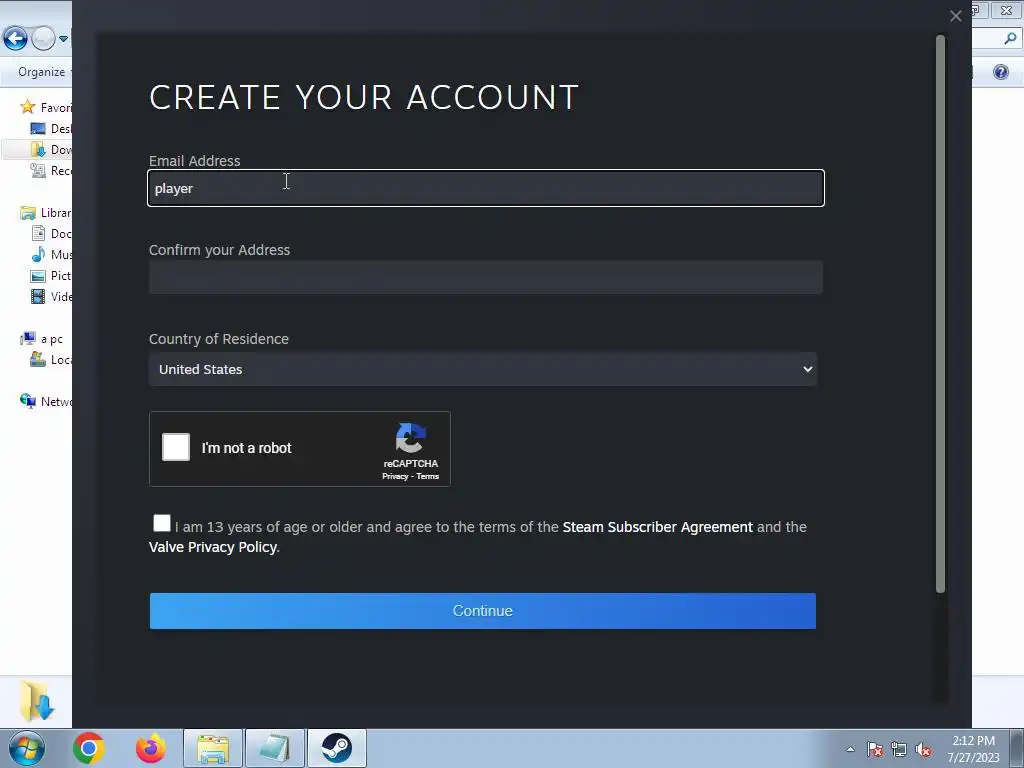Screen dimensions: 1024x768
Task: Open the Steam Subscriber Agreement link
Action: tap(658, 527)
